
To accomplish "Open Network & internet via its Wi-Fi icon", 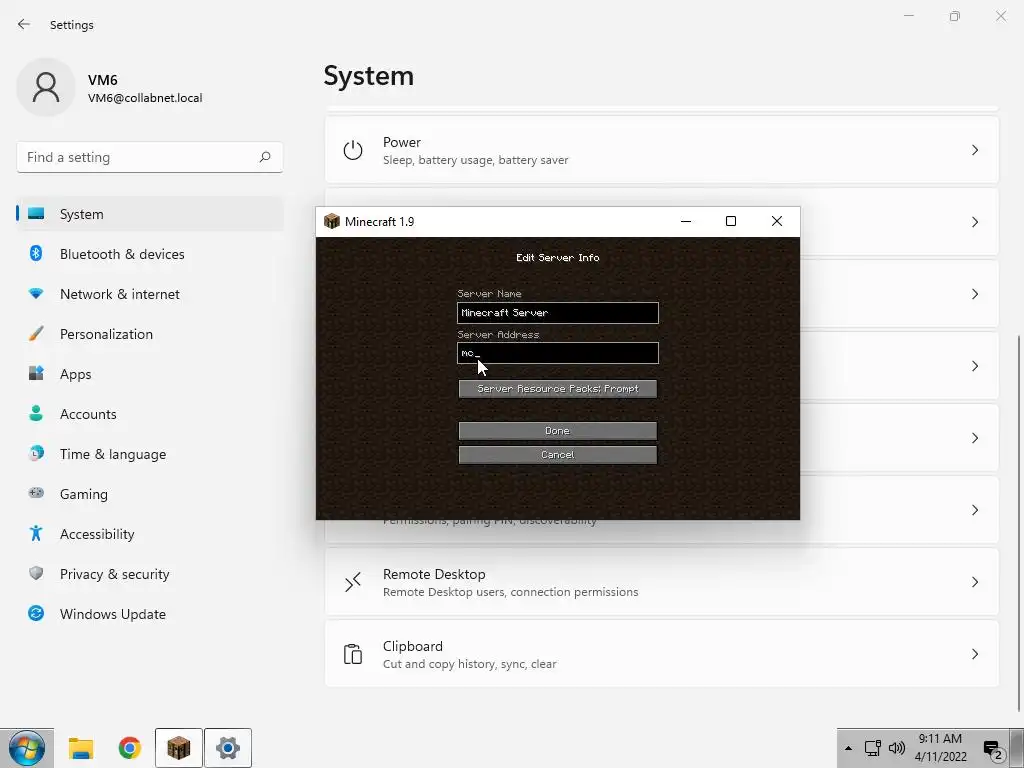I will 36,294.
